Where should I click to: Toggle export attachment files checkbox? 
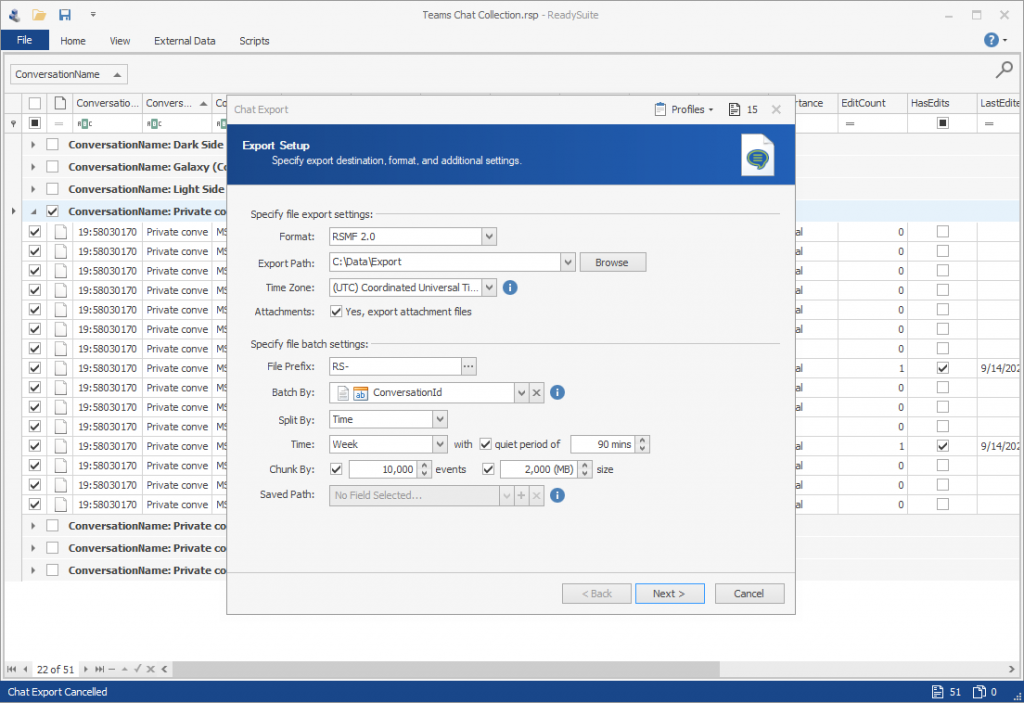pos(336,312)
